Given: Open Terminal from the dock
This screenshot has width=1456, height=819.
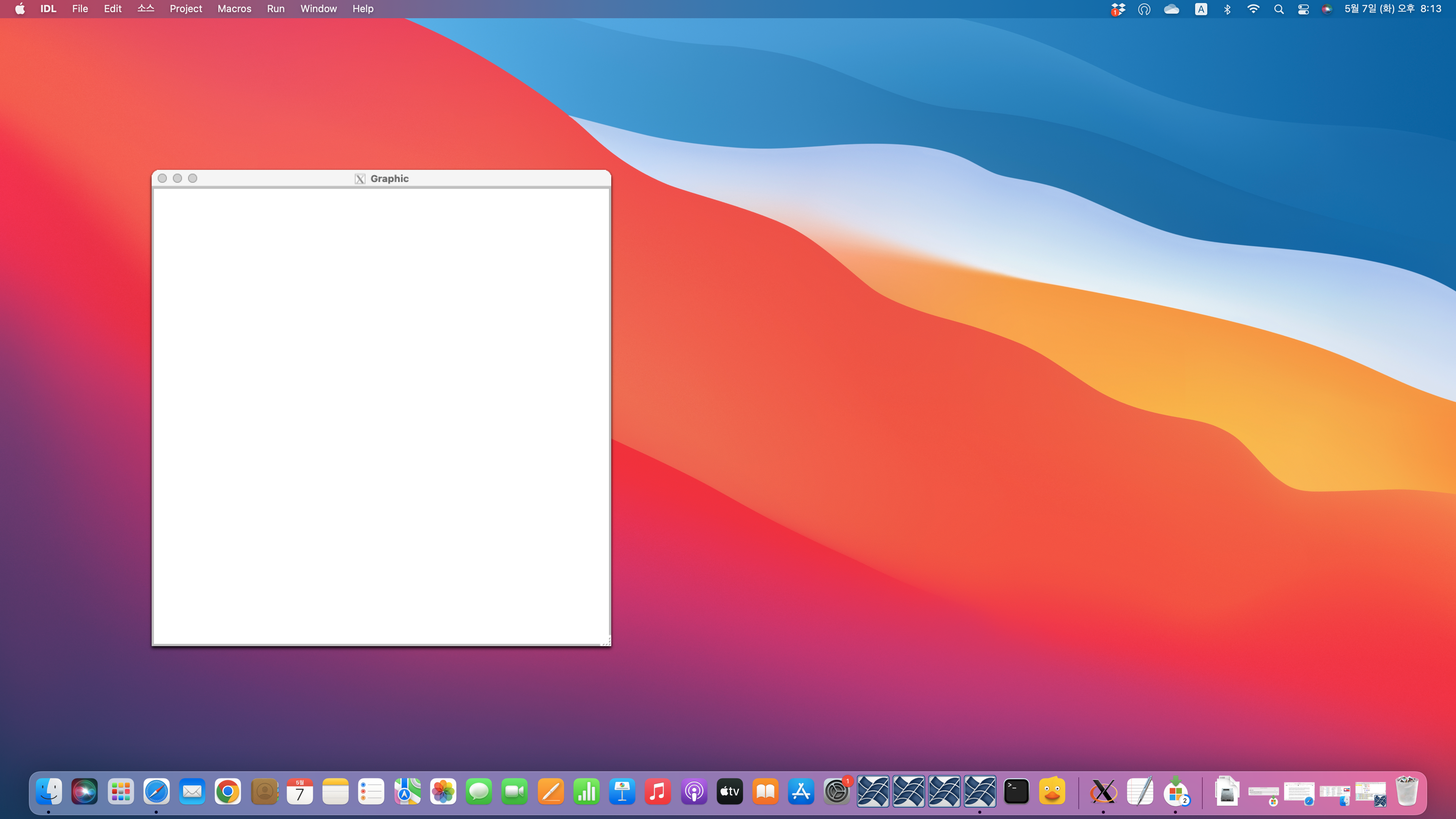Looking at the screenshot, I should click(1016, 791).
